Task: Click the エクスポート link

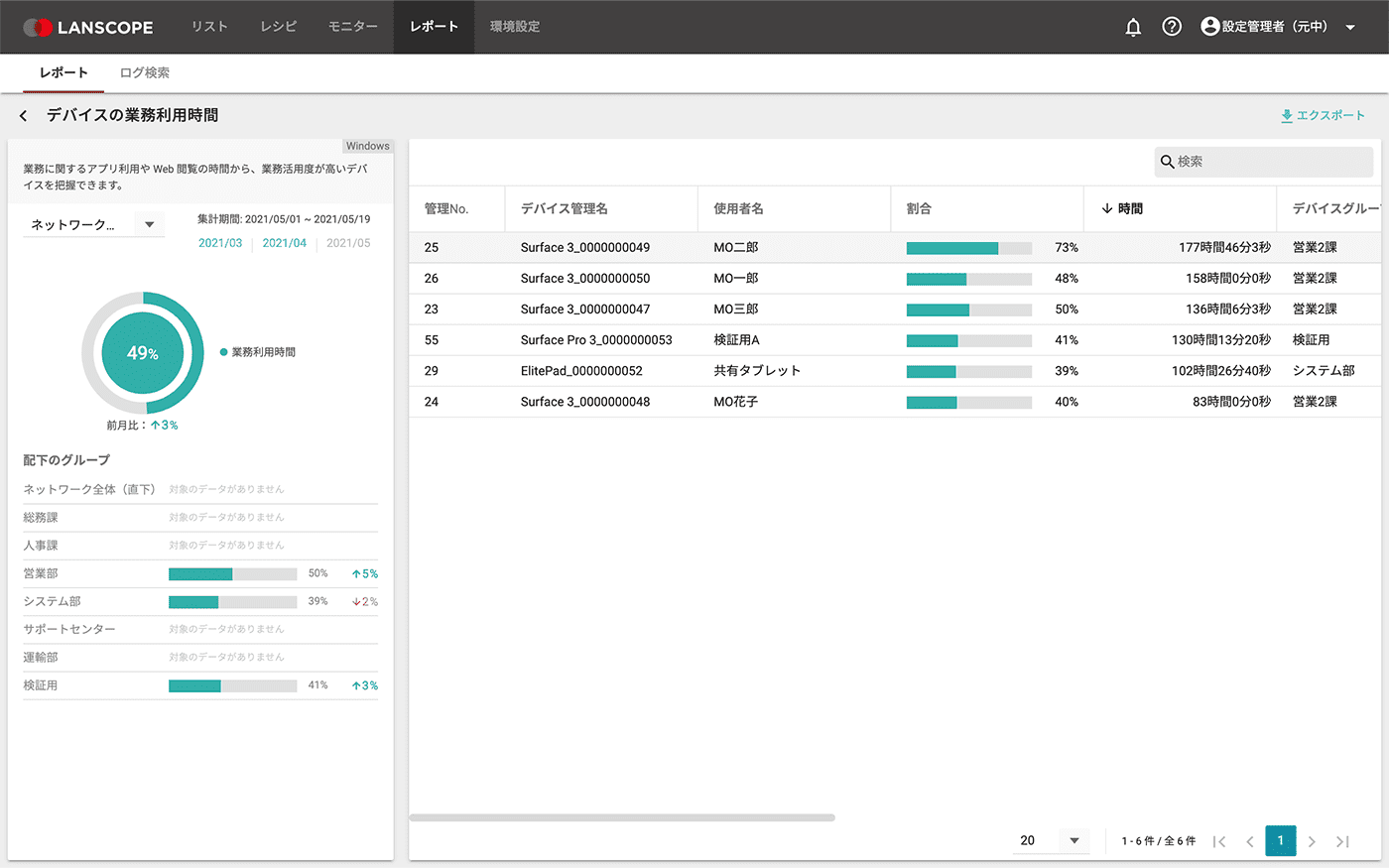Action: [x=1330, y=116]
